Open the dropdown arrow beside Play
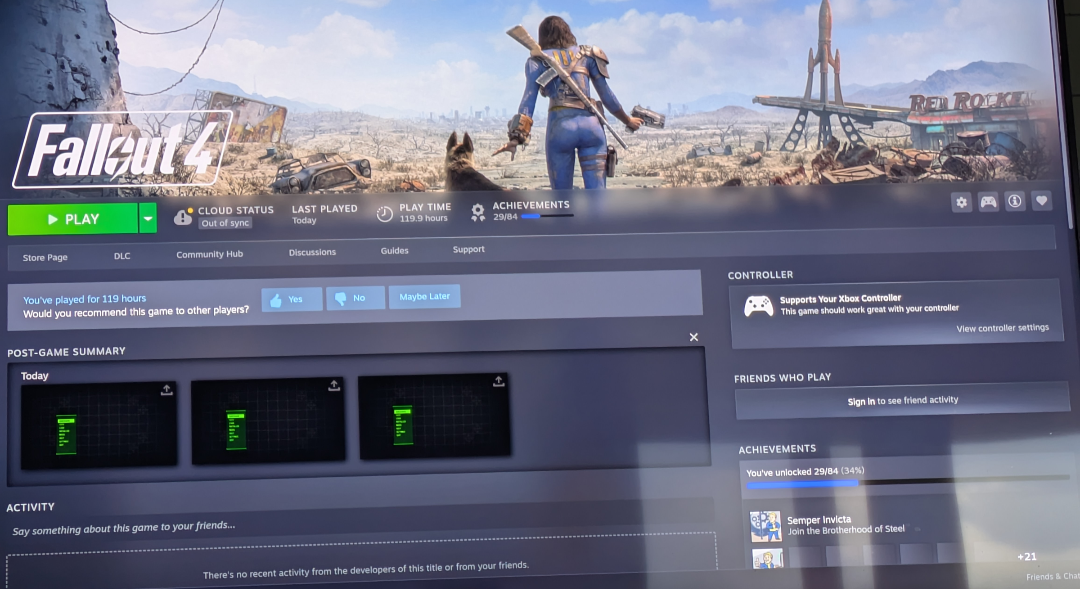1080x589 pixels. tap(148, 218)
